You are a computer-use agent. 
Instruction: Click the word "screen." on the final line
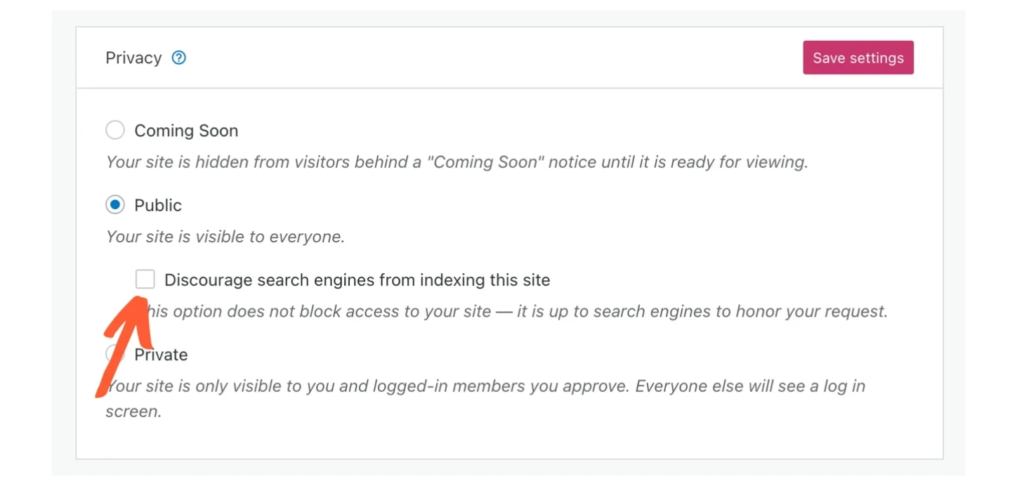[134, 411]
